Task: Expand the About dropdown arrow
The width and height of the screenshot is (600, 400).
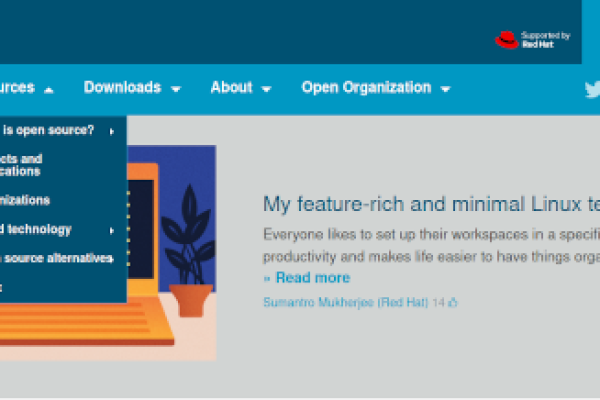Action: click(266, 89)
